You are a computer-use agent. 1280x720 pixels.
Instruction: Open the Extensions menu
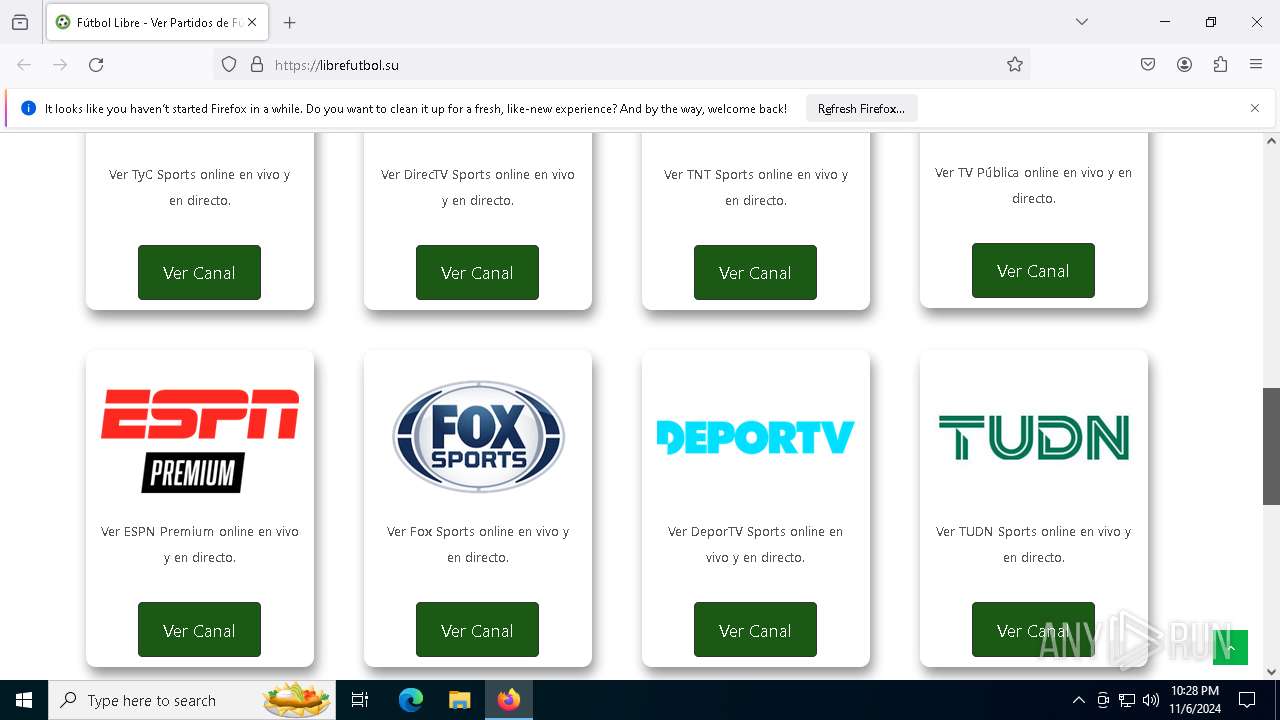pyautogui.click(x=1220, y=65)
